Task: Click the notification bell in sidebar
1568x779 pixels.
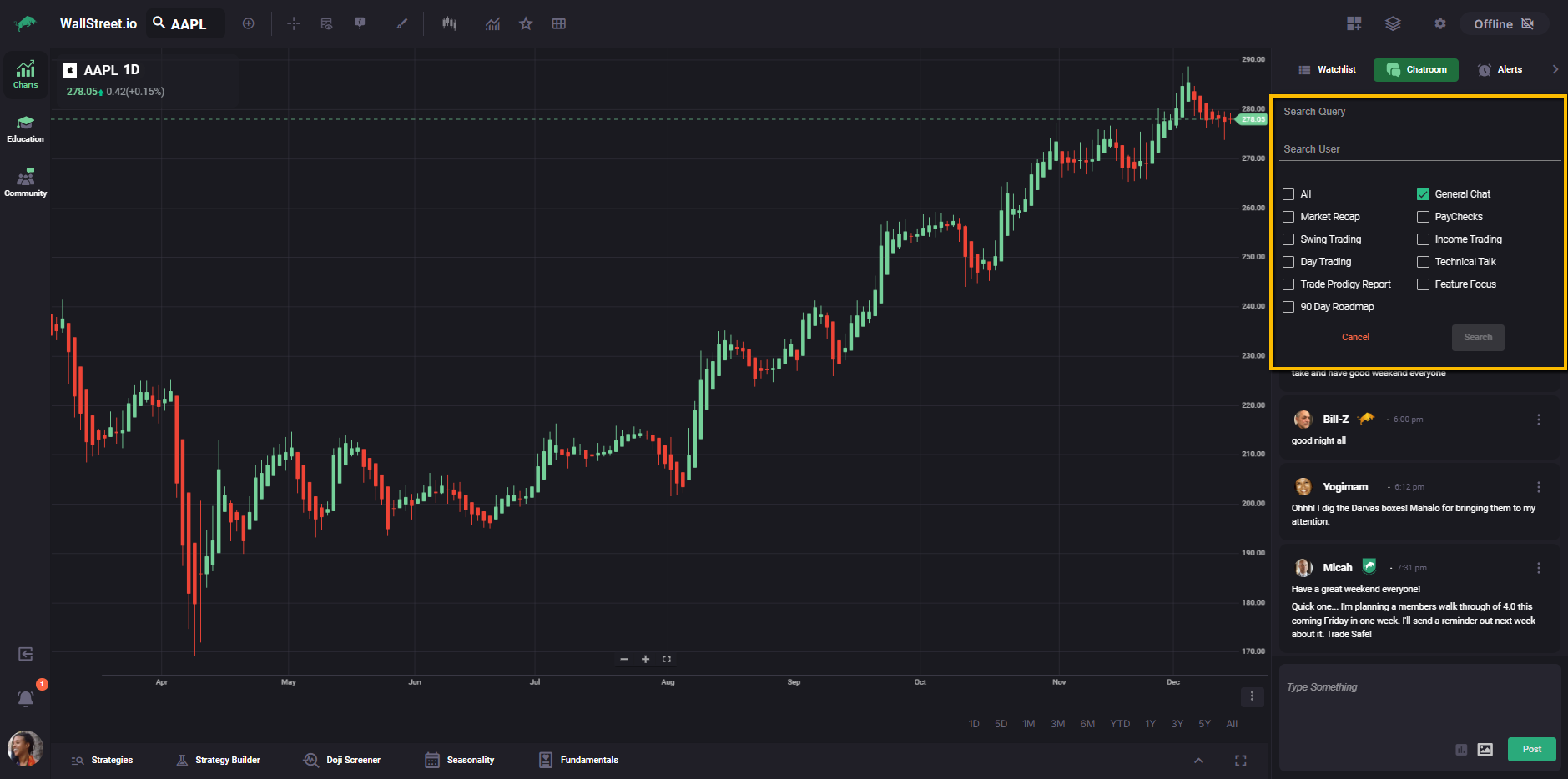Action: click(x=26, y=698)
